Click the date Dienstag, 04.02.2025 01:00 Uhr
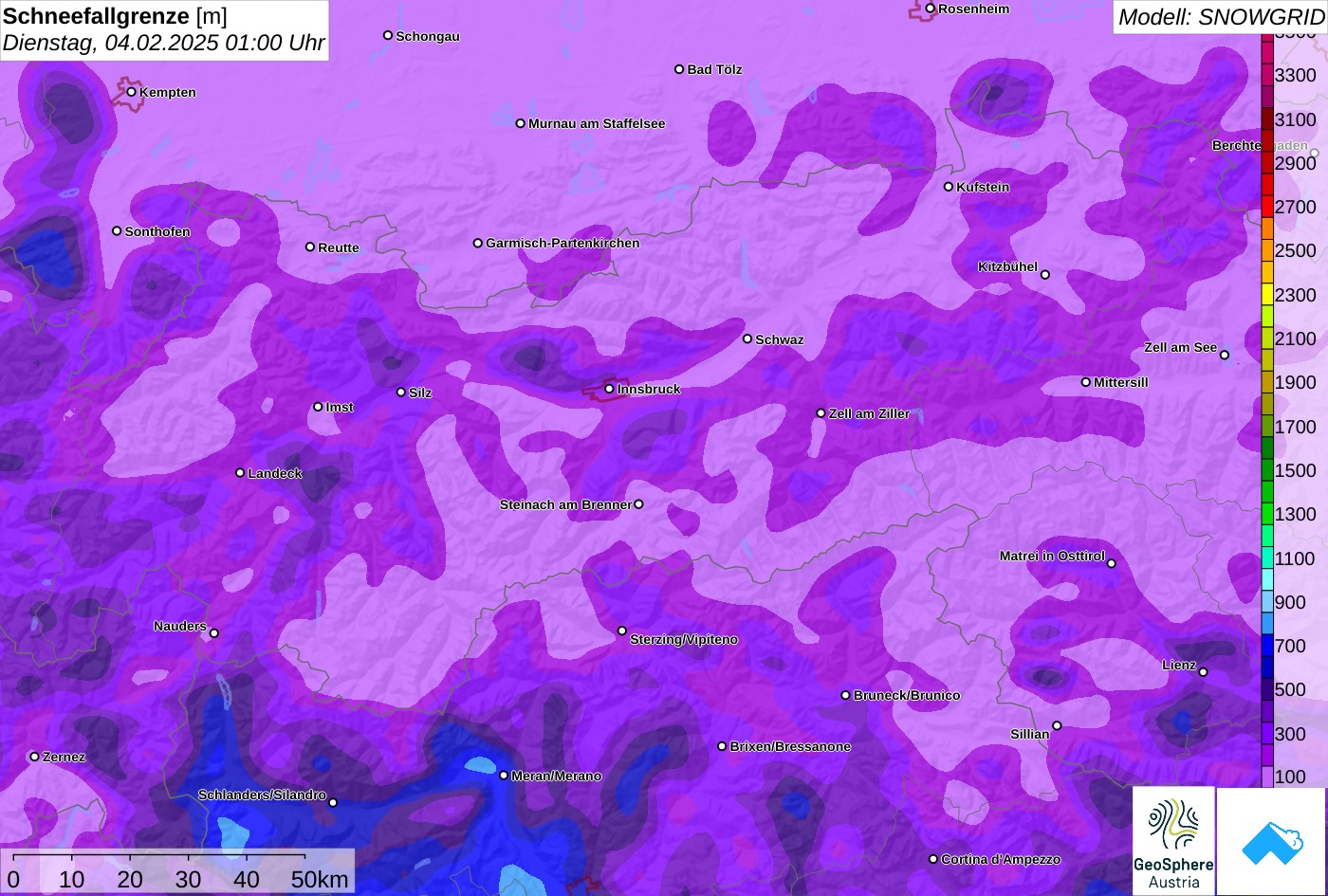 point(164,43)
